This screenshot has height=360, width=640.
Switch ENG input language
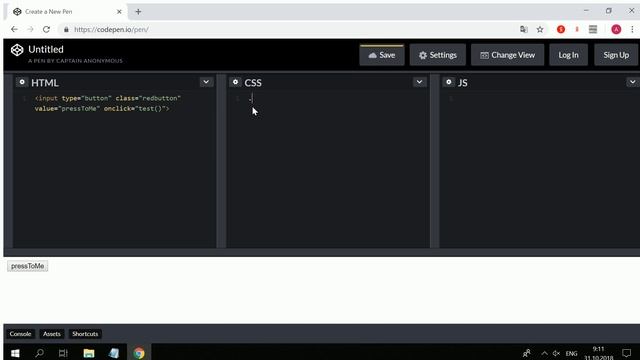(571, 353)
